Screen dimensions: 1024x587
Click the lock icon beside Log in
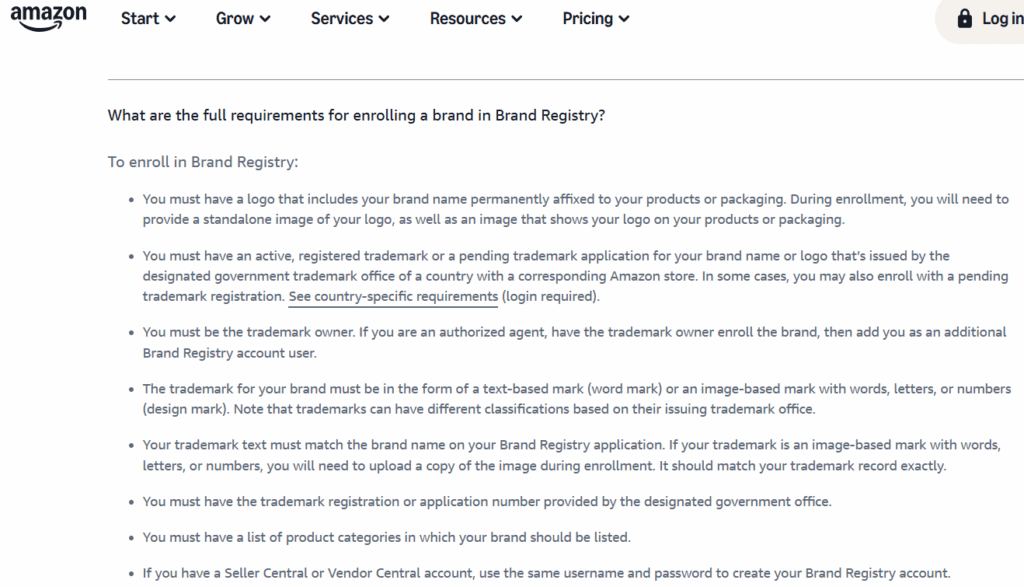[964, 18]
